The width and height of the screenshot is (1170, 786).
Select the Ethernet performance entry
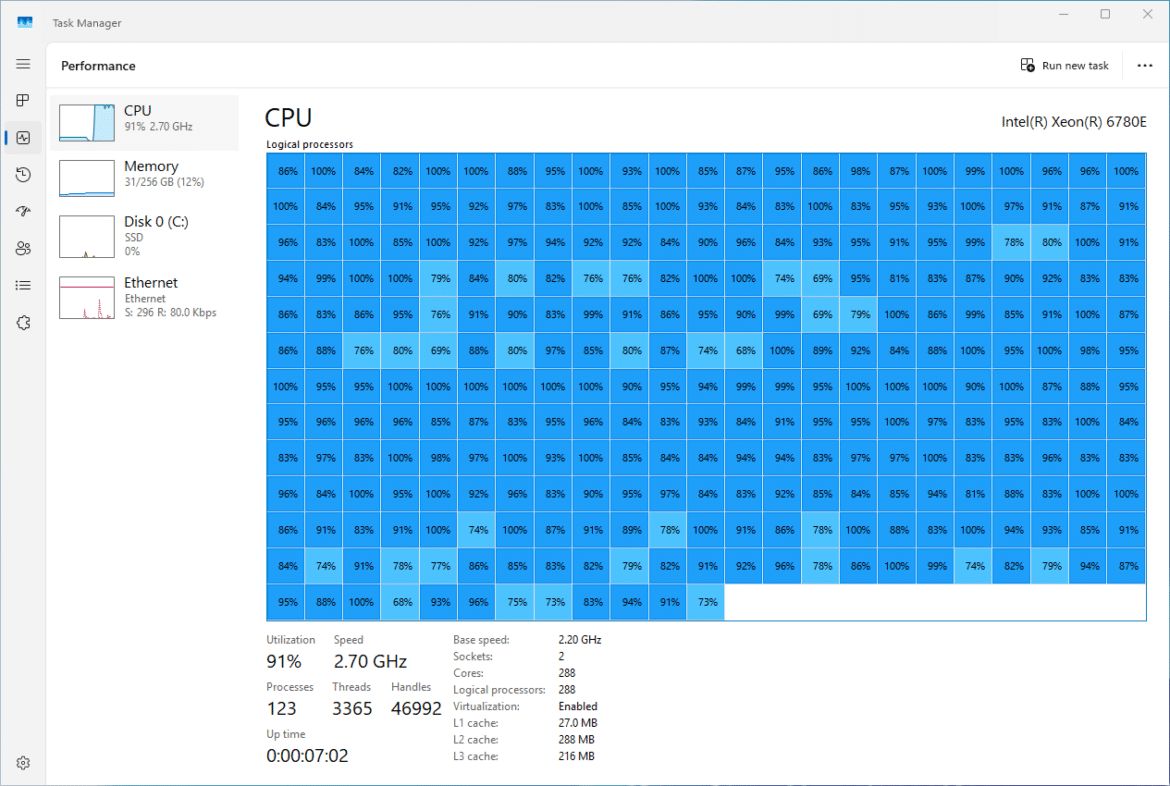[145, 297]
